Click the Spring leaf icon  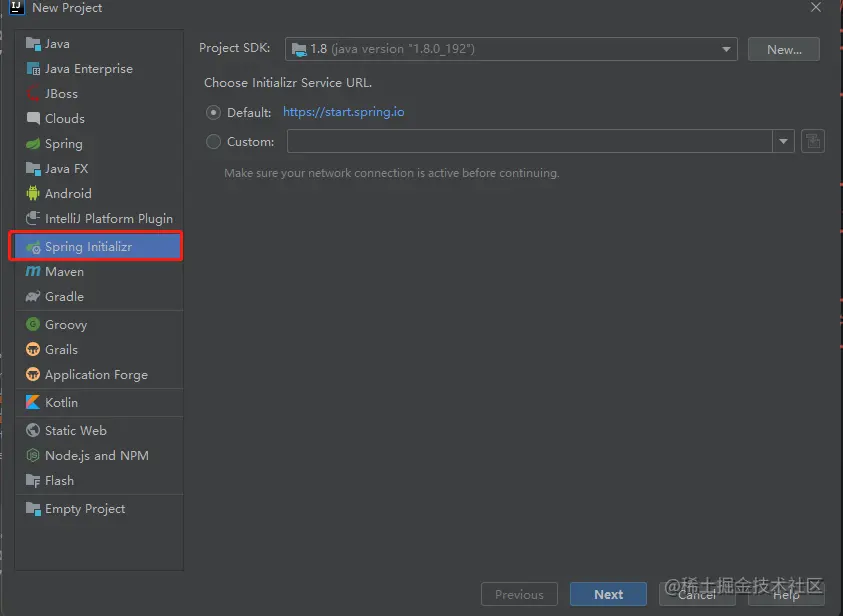(x=33, y=144)
